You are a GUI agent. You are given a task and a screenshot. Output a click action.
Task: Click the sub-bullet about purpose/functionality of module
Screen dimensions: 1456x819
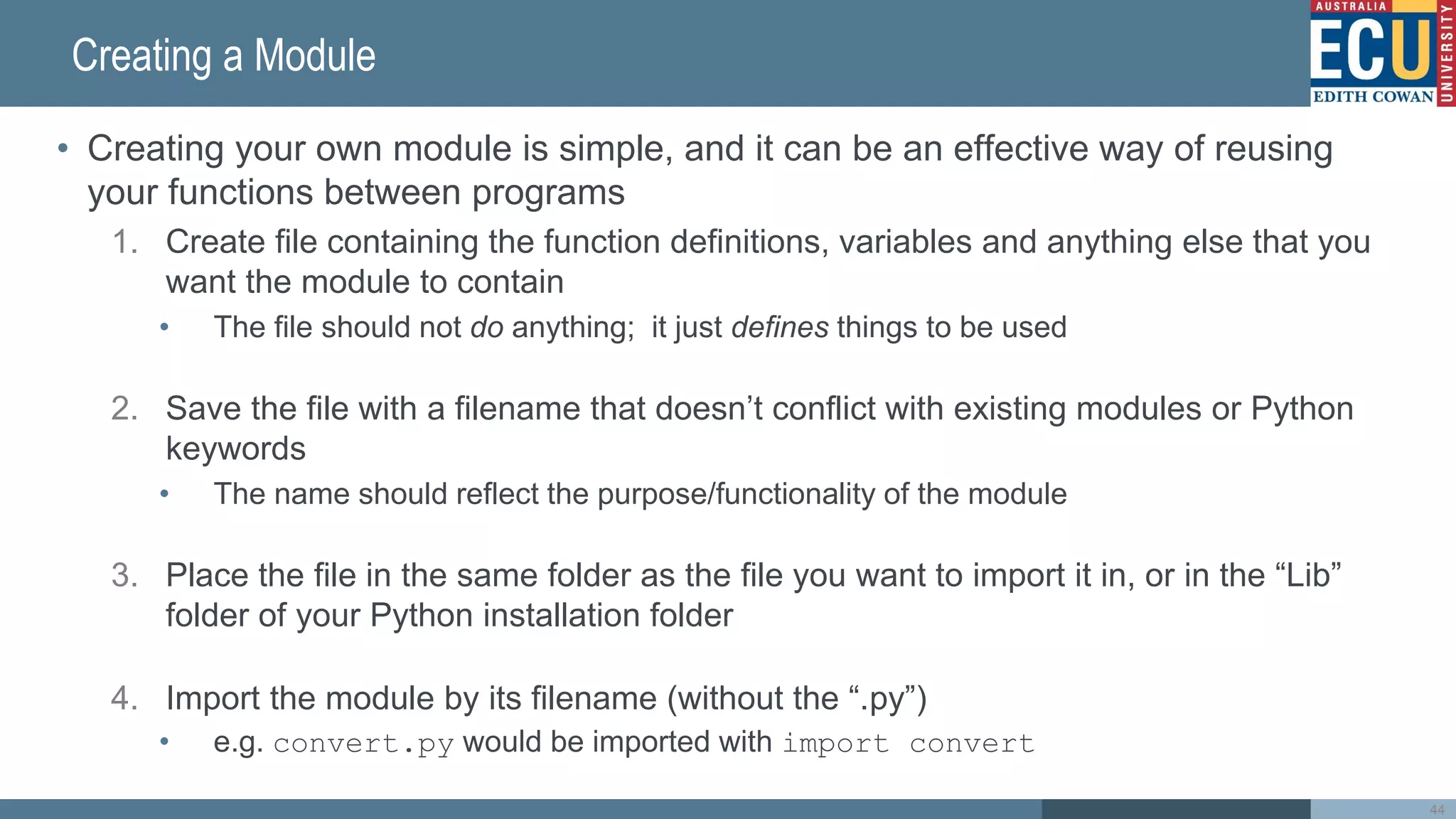640,494
